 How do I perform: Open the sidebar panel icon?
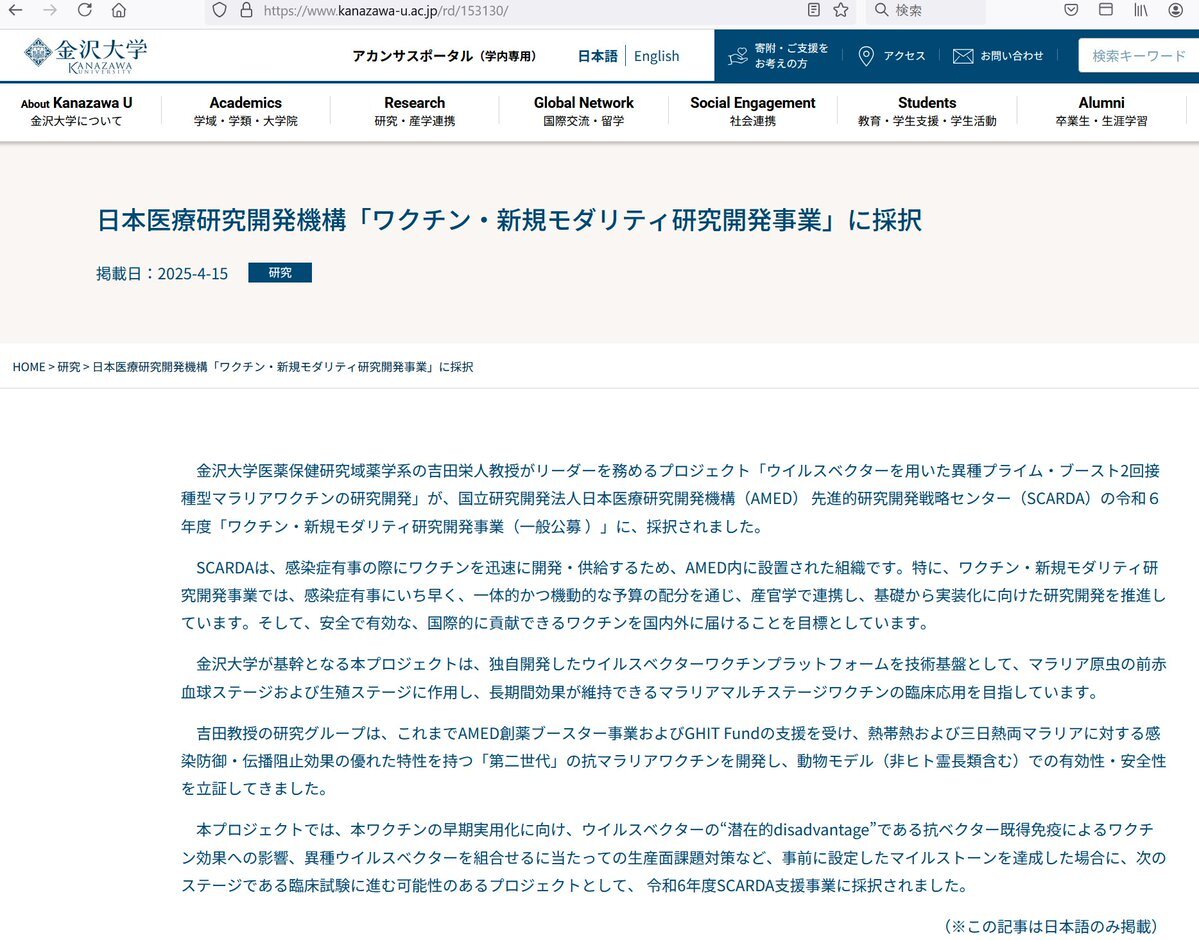tap(1106, 10)
